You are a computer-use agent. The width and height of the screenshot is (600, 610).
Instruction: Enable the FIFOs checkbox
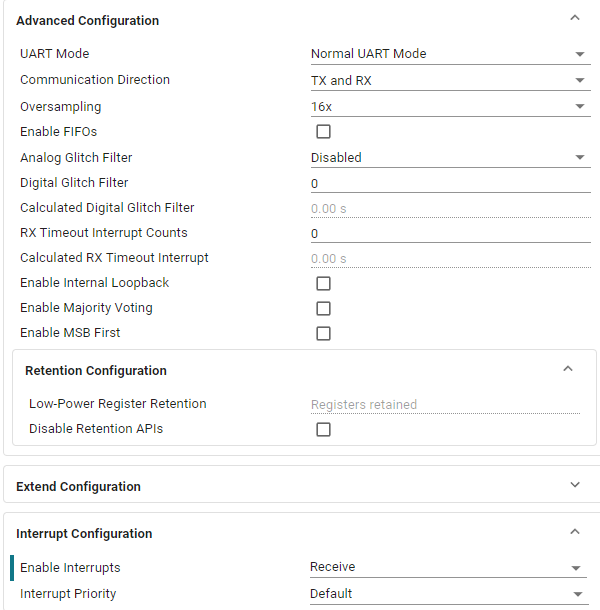pyautogui.click(x=323, y=132)
